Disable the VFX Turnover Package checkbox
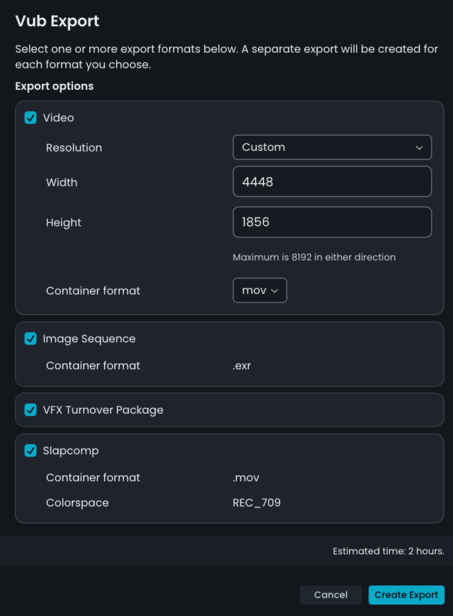The image size is (453, 616). pyautogui.click(x=30, y=410)
